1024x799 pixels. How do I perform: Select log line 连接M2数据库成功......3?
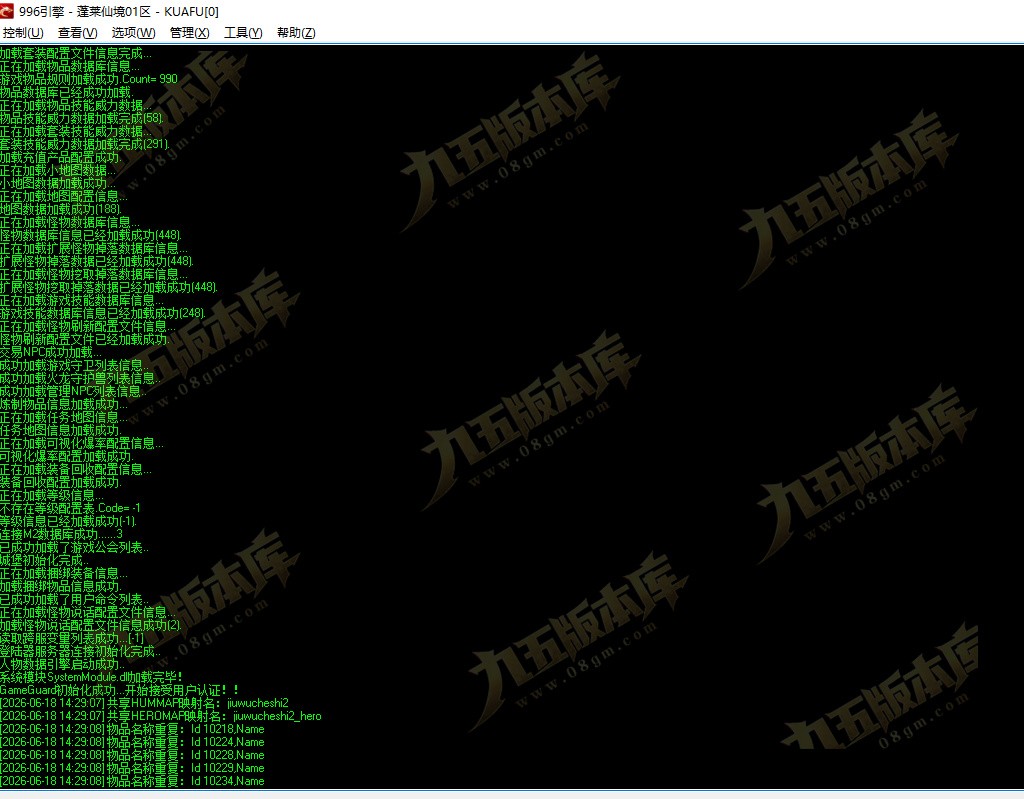pos(61,534)
